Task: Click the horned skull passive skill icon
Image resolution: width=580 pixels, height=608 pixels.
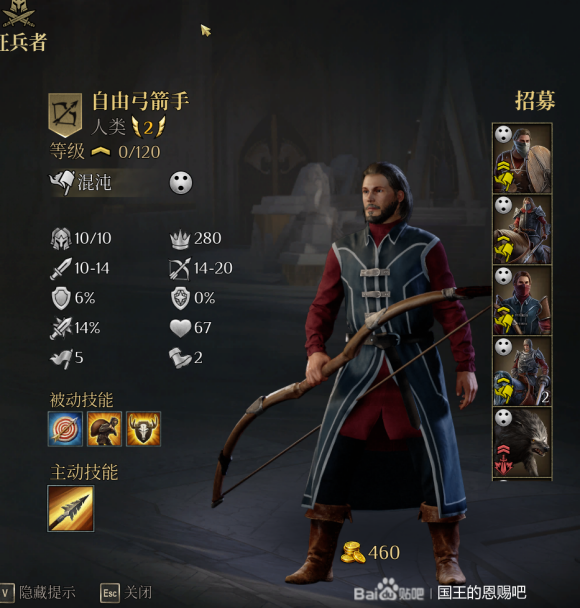Action: (143, 428)
